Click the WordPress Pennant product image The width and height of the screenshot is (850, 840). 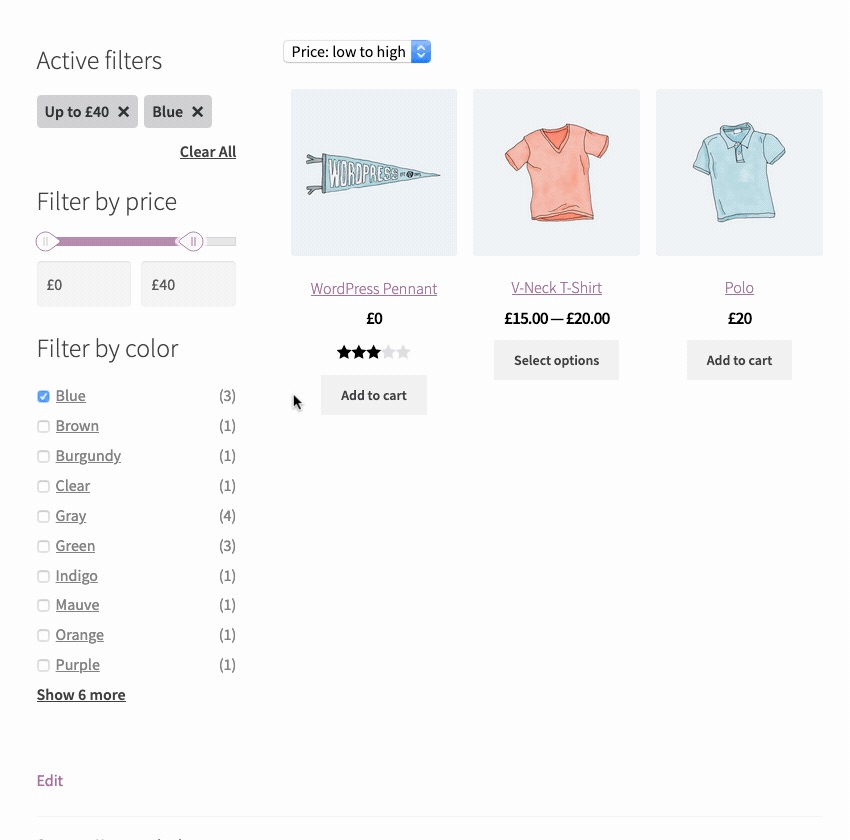[x=374, y=172]
